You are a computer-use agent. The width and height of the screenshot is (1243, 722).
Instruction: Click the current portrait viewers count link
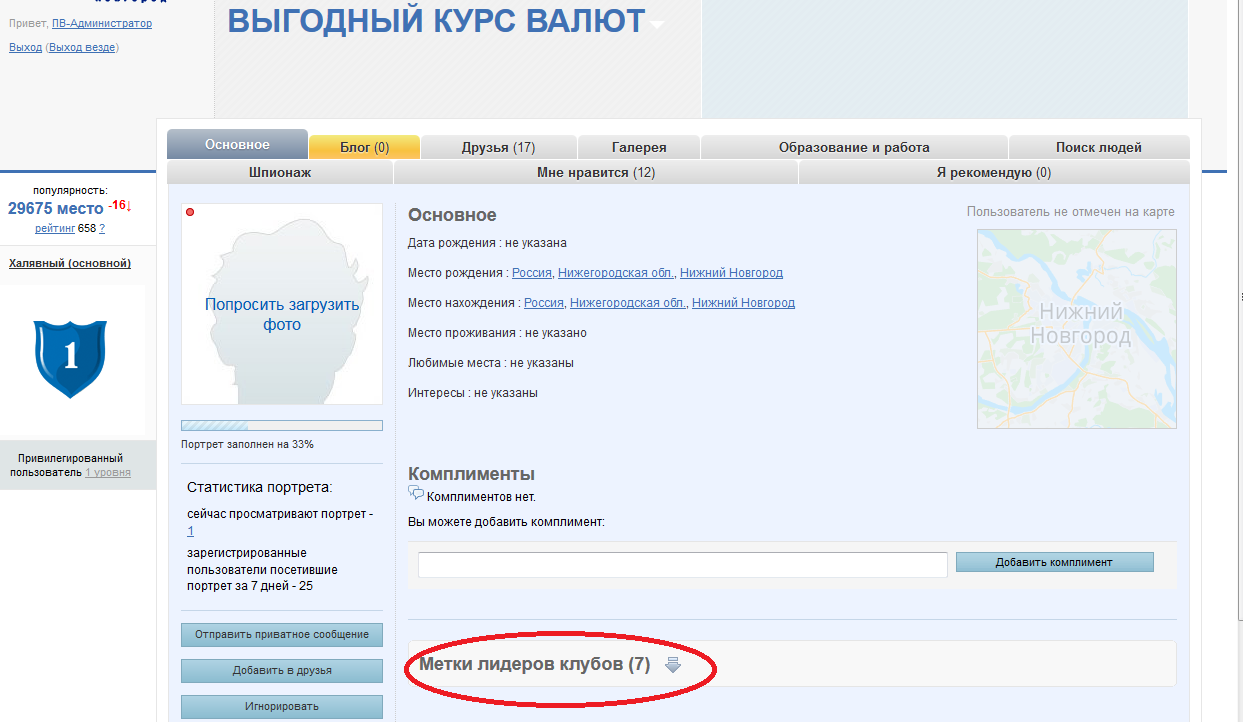tap(190, 531)
